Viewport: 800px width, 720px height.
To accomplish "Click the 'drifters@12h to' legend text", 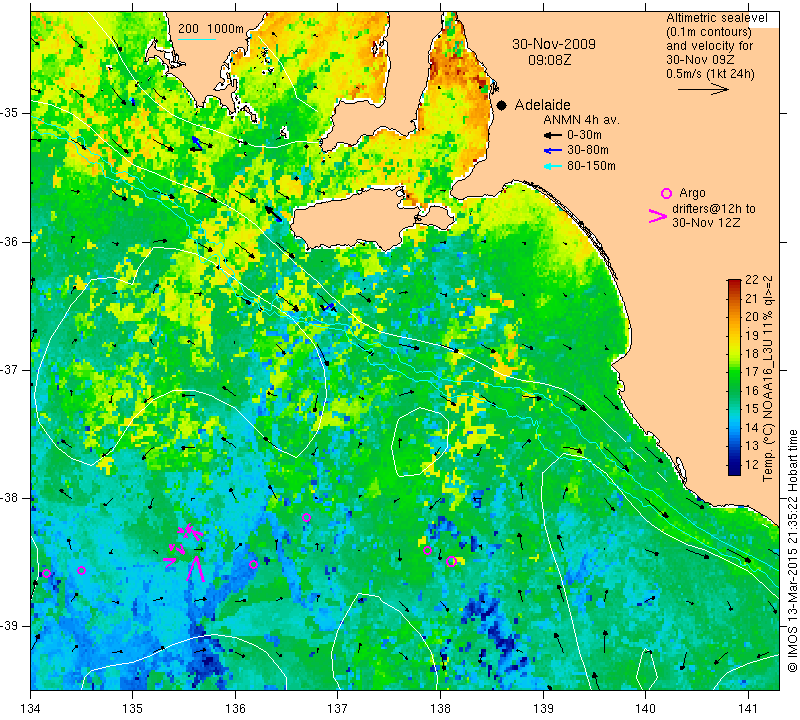I will coord(713,209).
